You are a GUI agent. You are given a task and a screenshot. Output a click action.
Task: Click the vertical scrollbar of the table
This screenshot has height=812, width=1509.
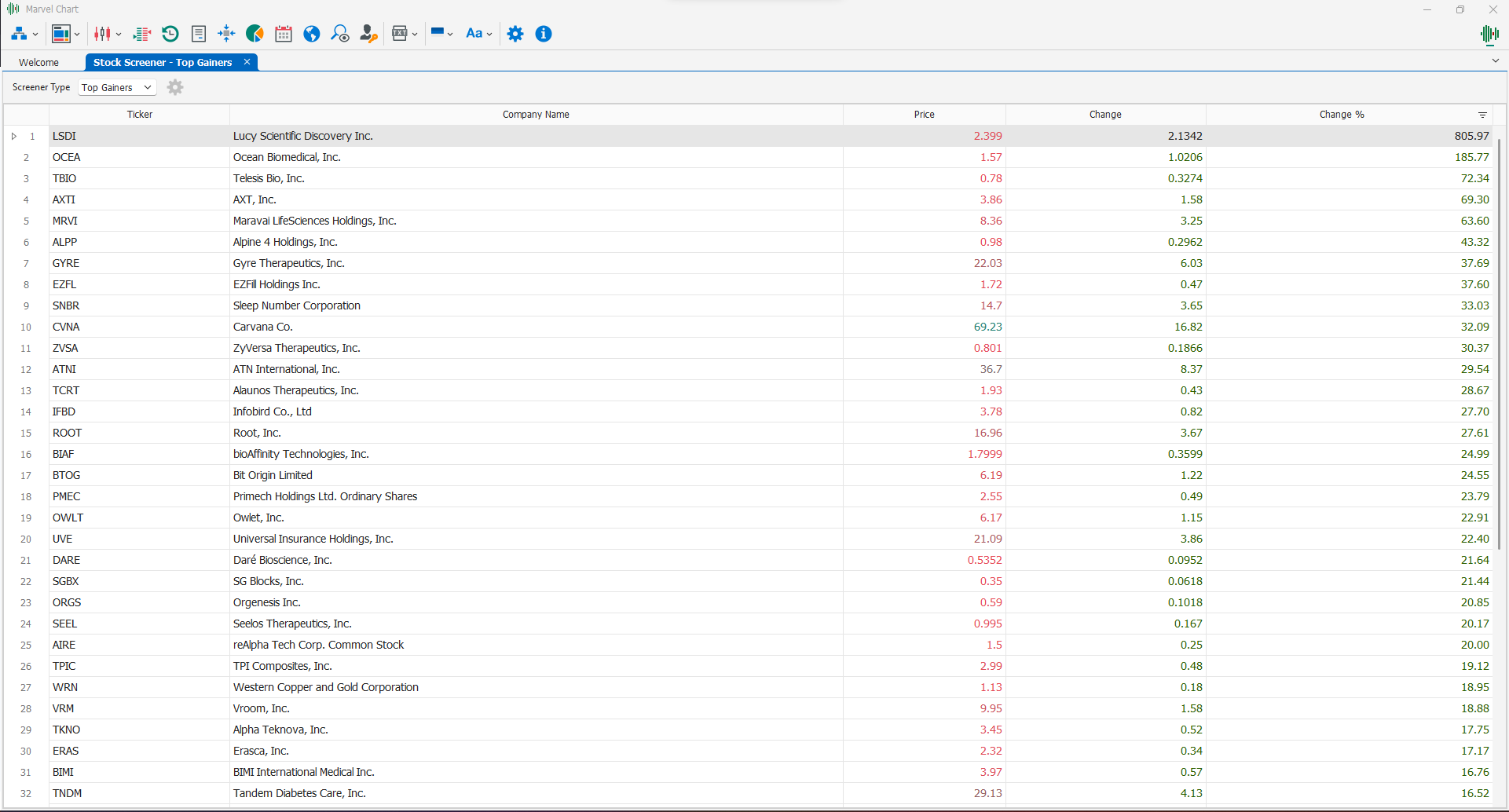1499,343
